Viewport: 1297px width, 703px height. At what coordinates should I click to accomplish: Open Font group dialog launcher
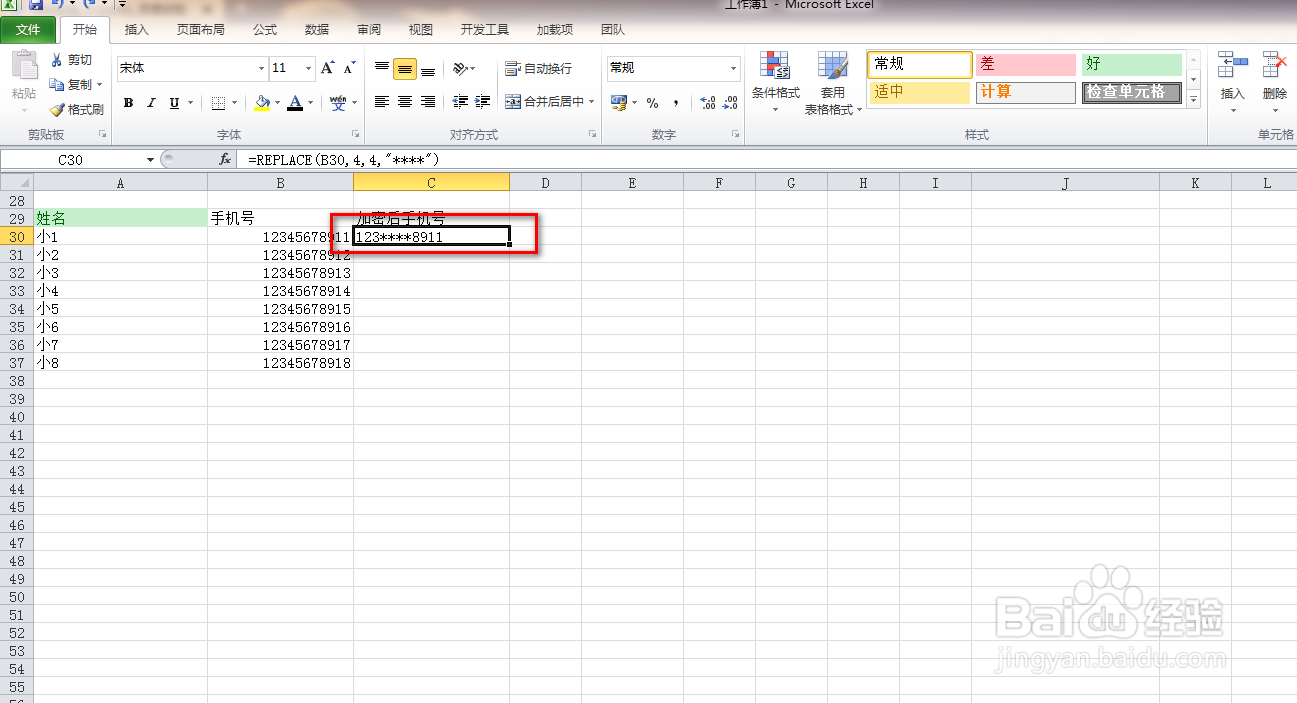pyautogui.click(x=355, y=134)
